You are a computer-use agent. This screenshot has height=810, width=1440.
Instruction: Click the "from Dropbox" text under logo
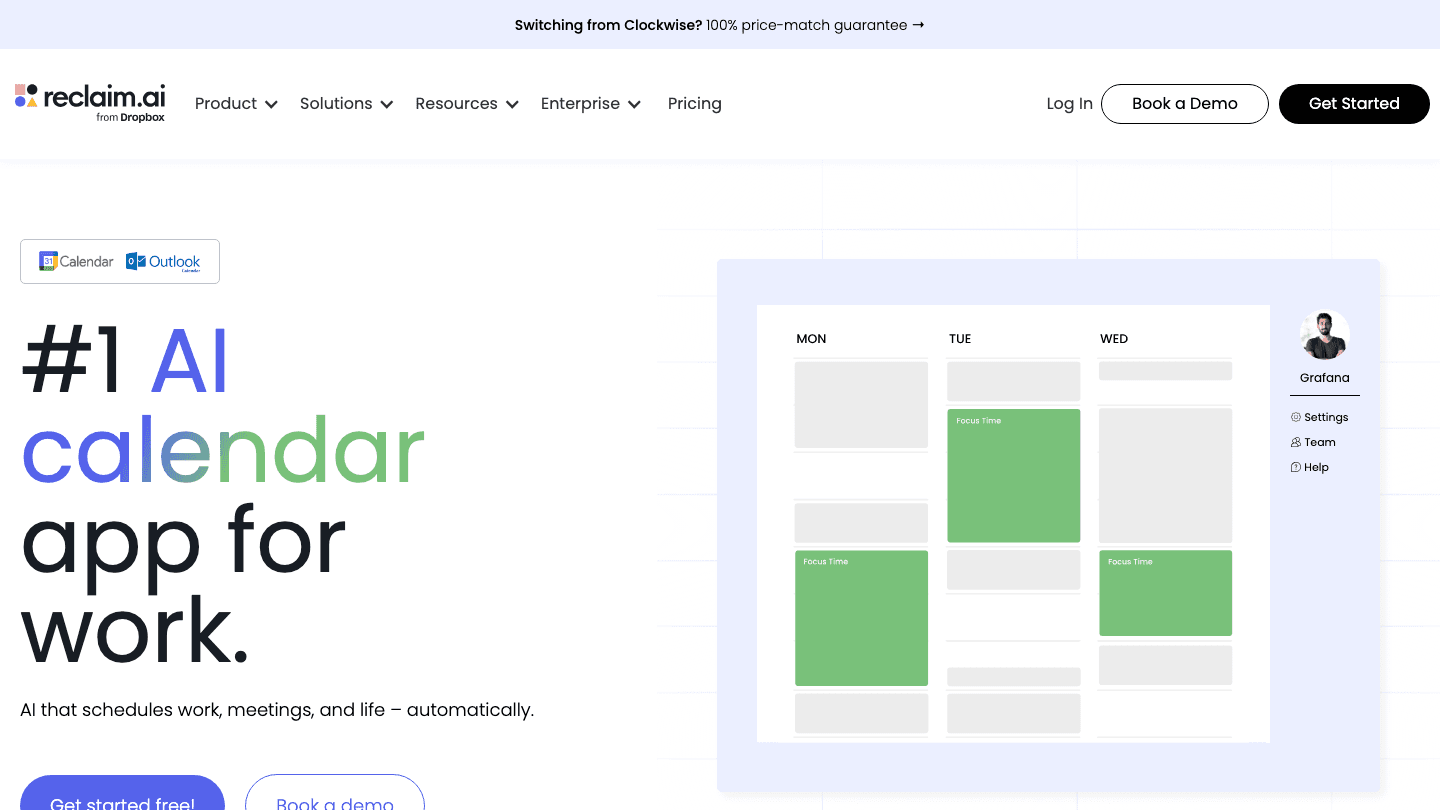130,118
